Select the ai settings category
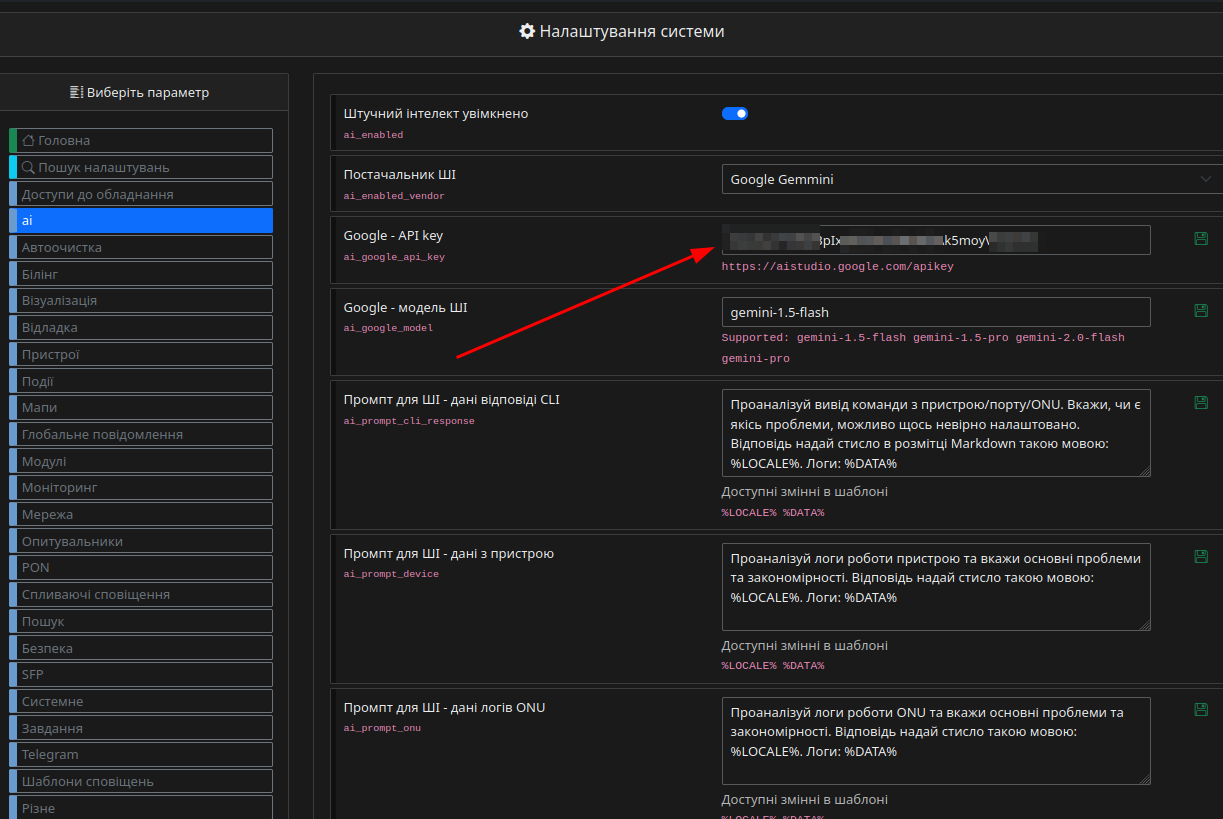The height and width of the screenshot is (819, 1223). point(141,221)
